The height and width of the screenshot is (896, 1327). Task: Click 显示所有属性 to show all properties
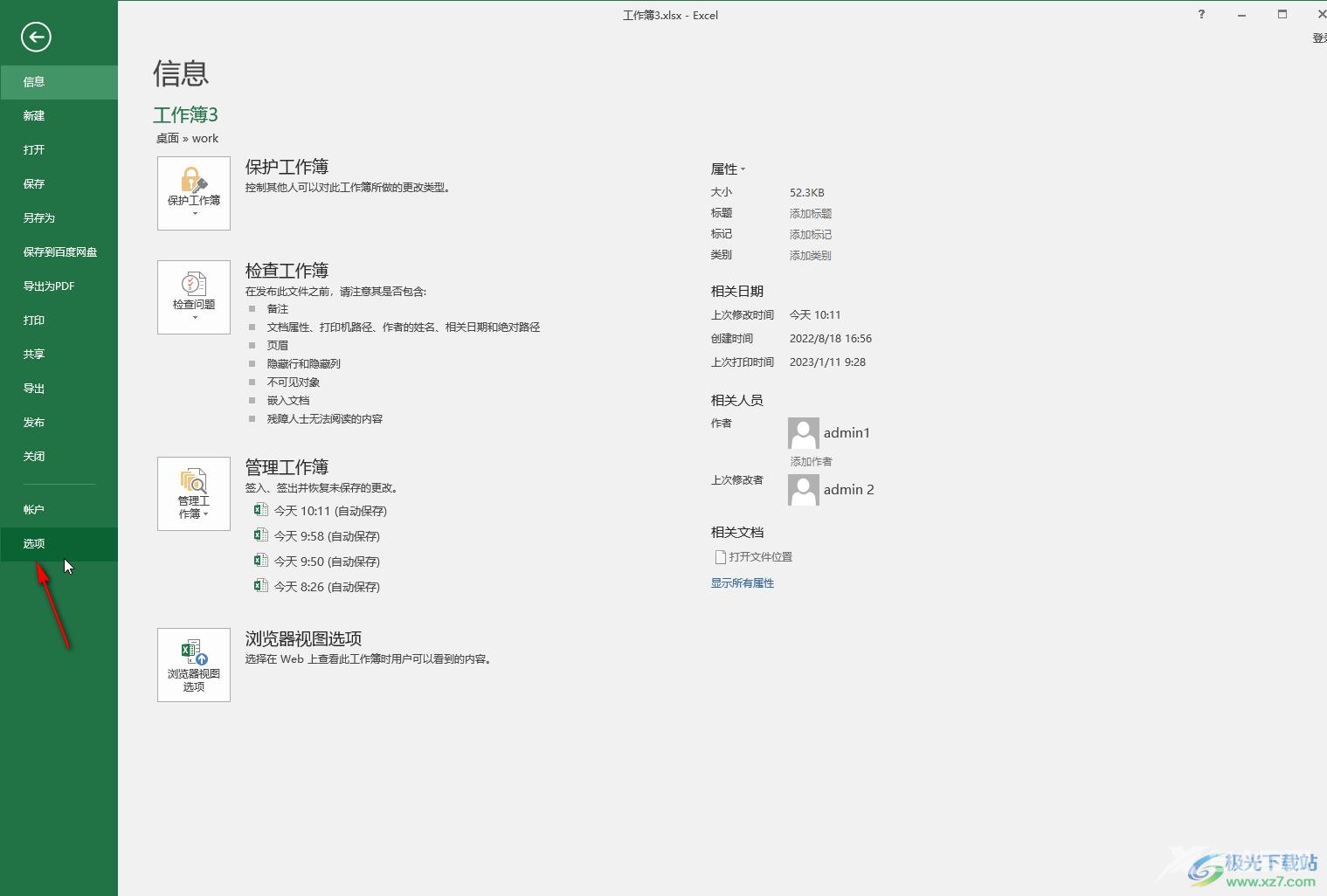(743, 583)
